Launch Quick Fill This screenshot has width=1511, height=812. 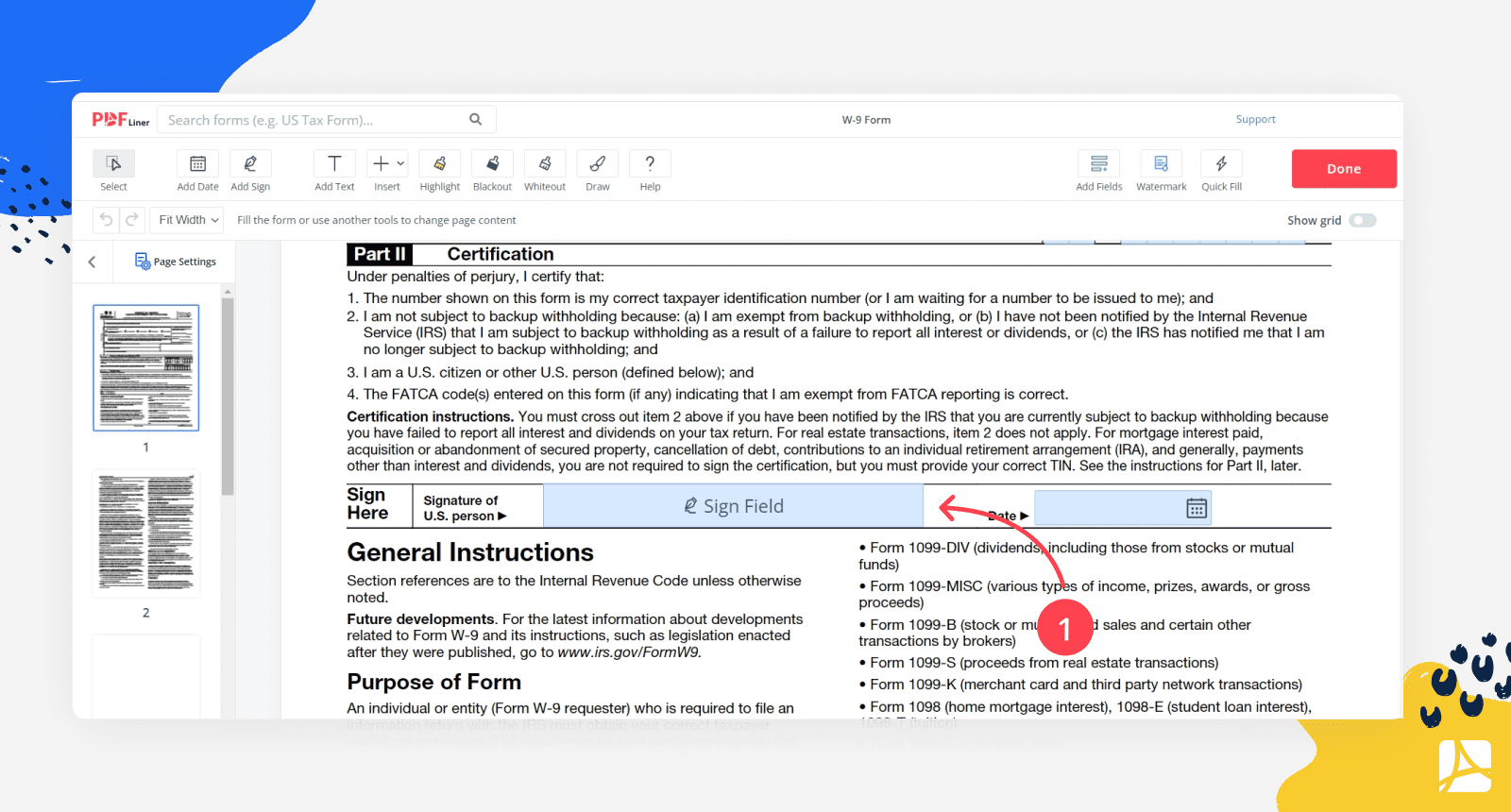1221,163
